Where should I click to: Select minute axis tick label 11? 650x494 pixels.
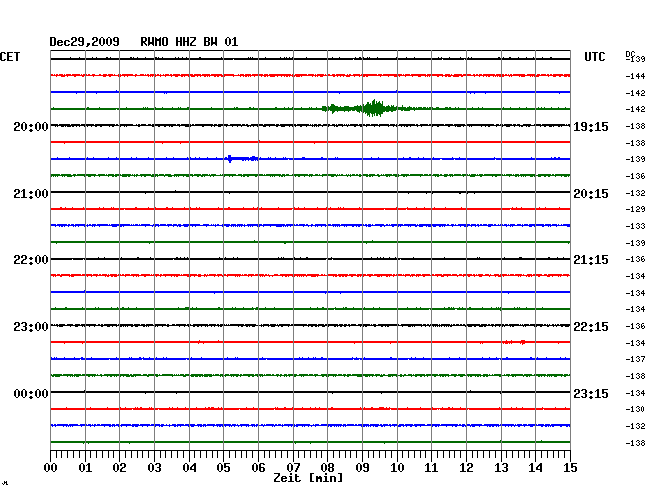point(431,467)
